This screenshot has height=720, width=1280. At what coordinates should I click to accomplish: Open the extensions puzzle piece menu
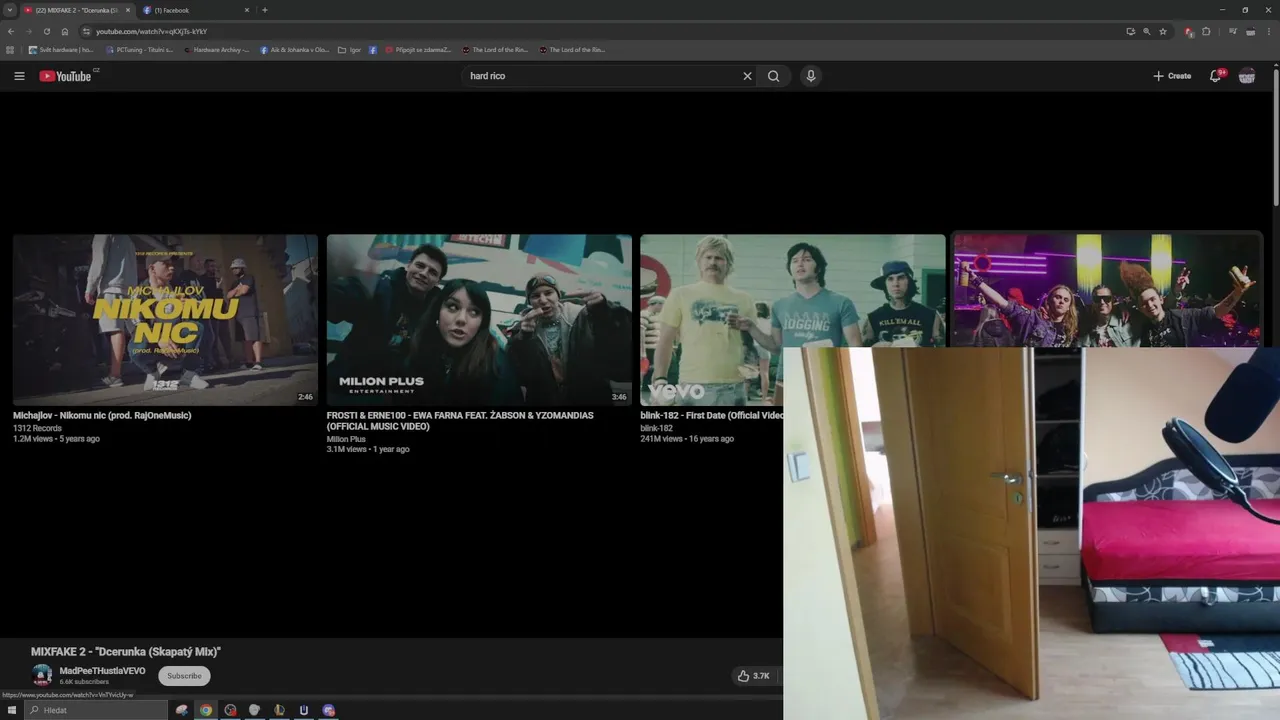coord(1206,31)
